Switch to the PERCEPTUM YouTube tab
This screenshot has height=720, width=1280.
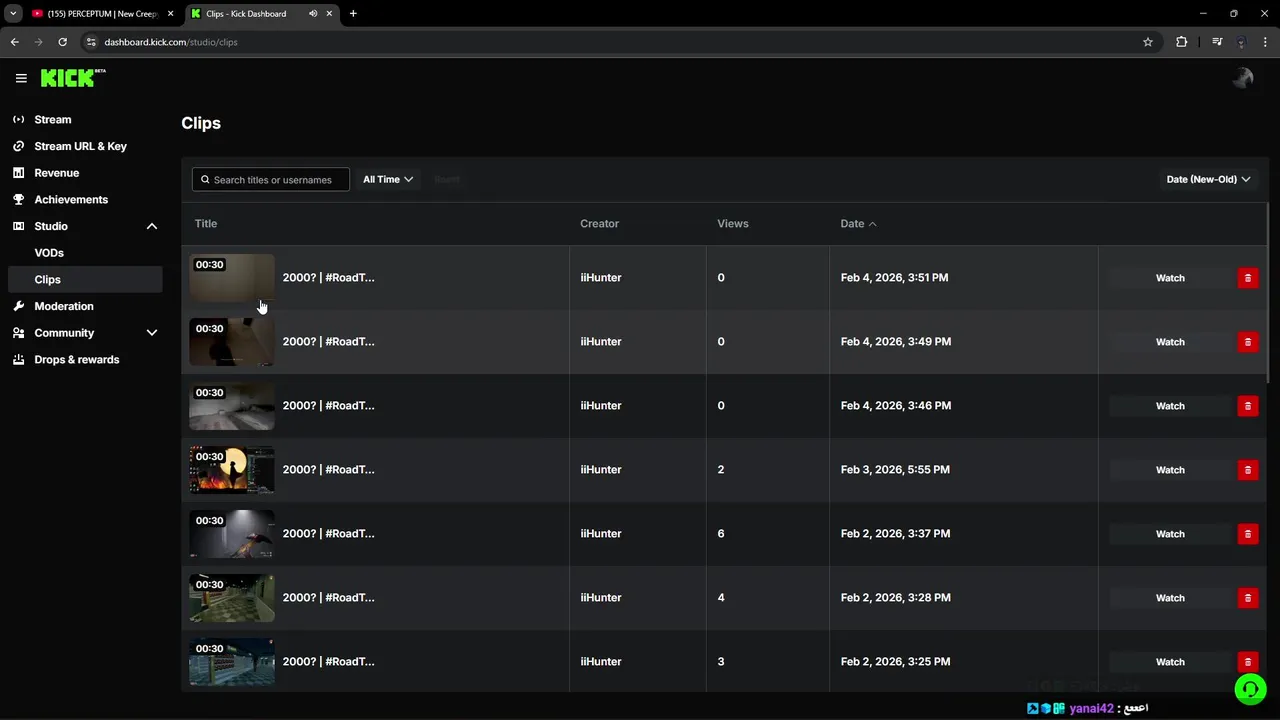(100, 14)
